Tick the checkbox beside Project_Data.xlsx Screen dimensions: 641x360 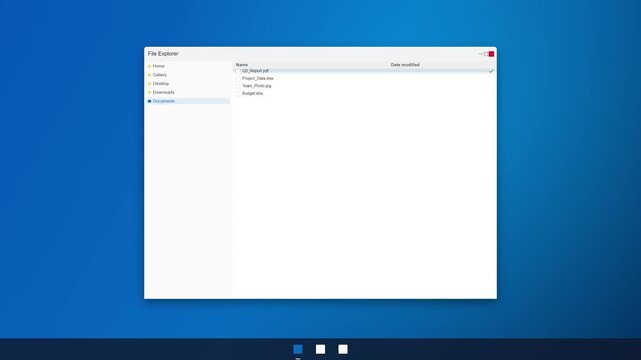click(238, 78)
